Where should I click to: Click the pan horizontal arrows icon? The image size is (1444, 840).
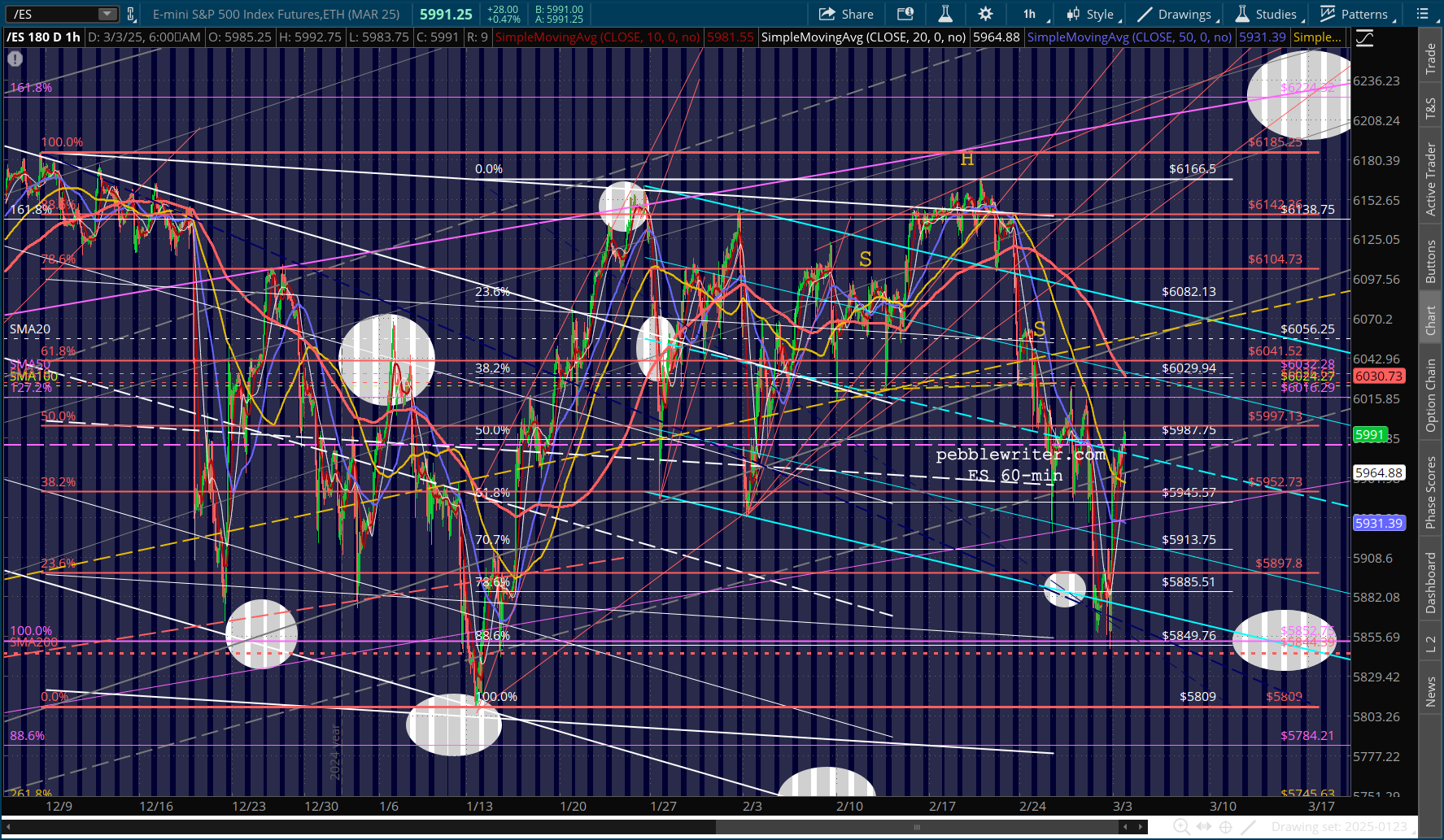click(x=1204, y=827)
